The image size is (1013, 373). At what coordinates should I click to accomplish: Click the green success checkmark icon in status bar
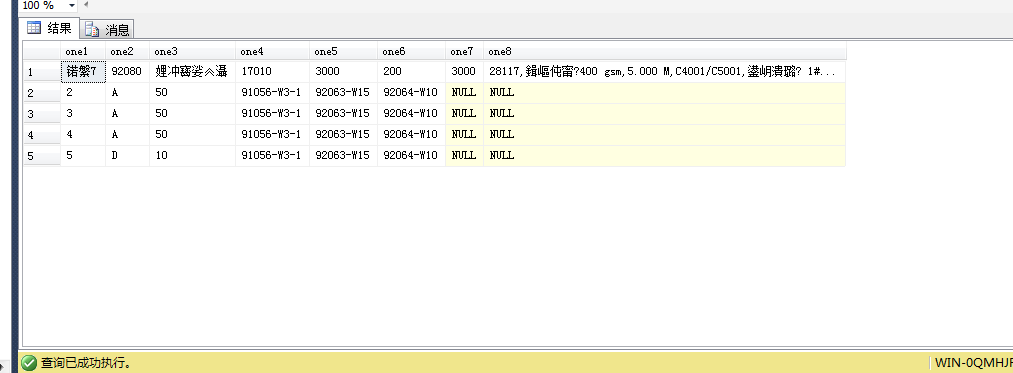click(29, 363)
